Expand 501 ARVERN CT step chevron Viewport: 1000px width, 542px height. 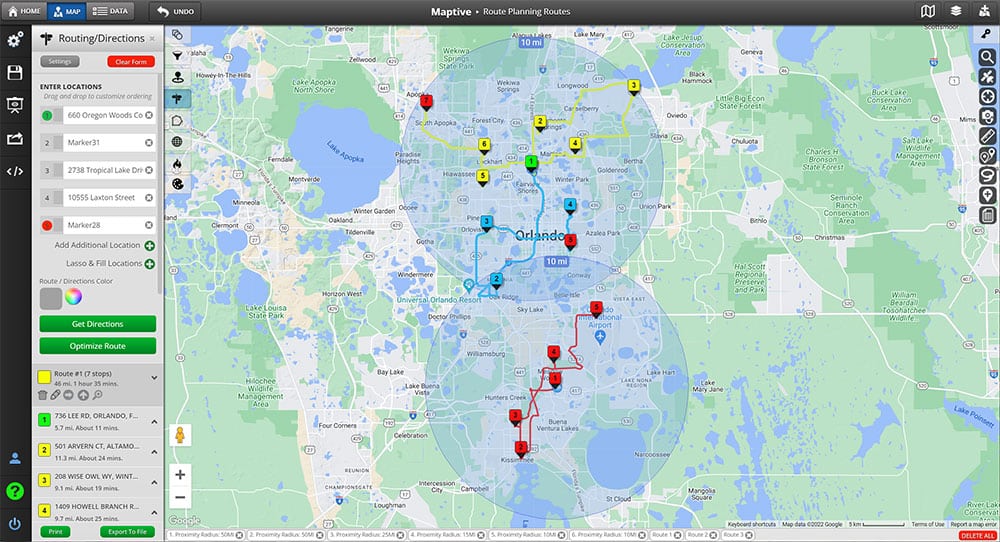click(154, 451)
